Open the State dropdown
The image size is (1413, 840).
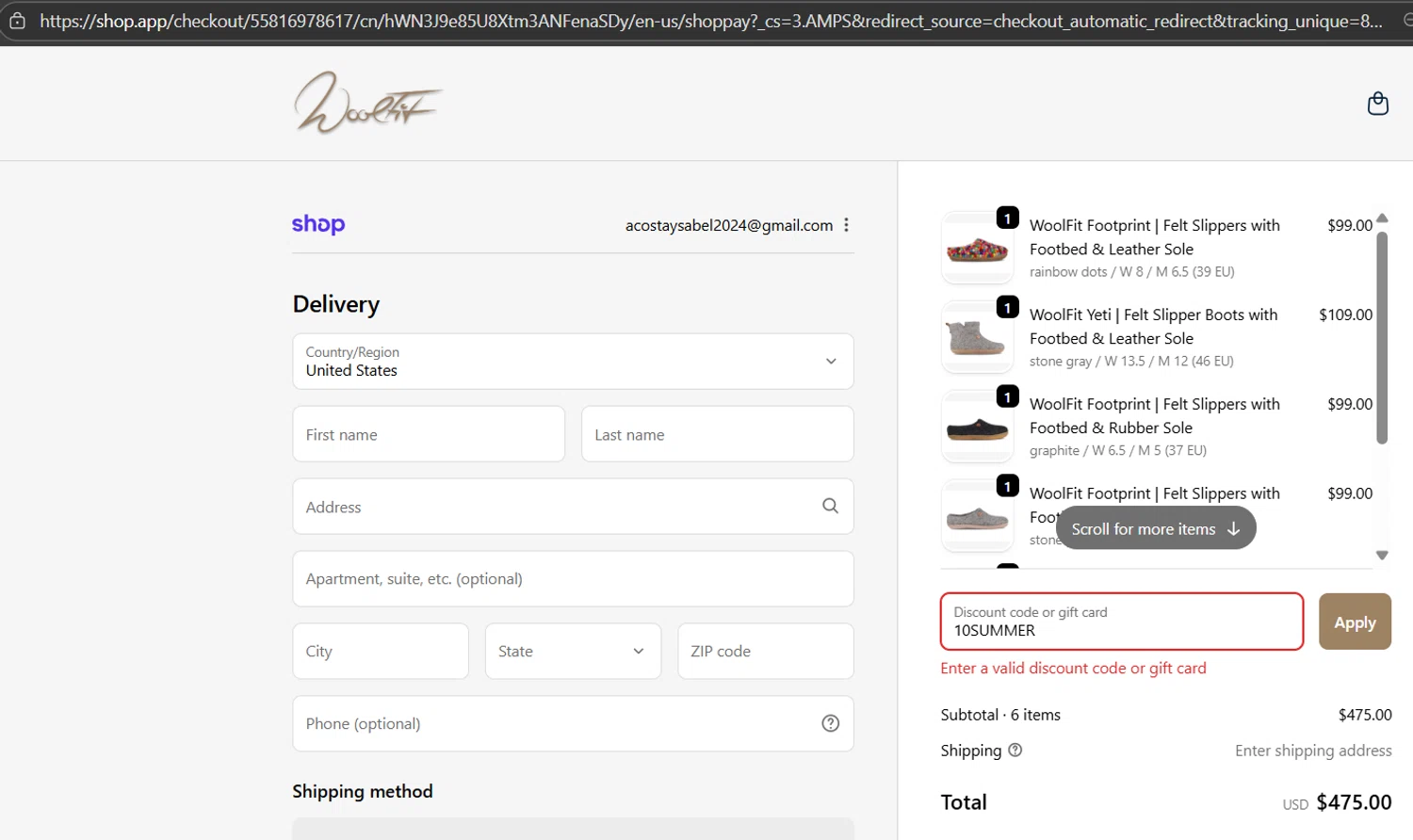(573, 651)
